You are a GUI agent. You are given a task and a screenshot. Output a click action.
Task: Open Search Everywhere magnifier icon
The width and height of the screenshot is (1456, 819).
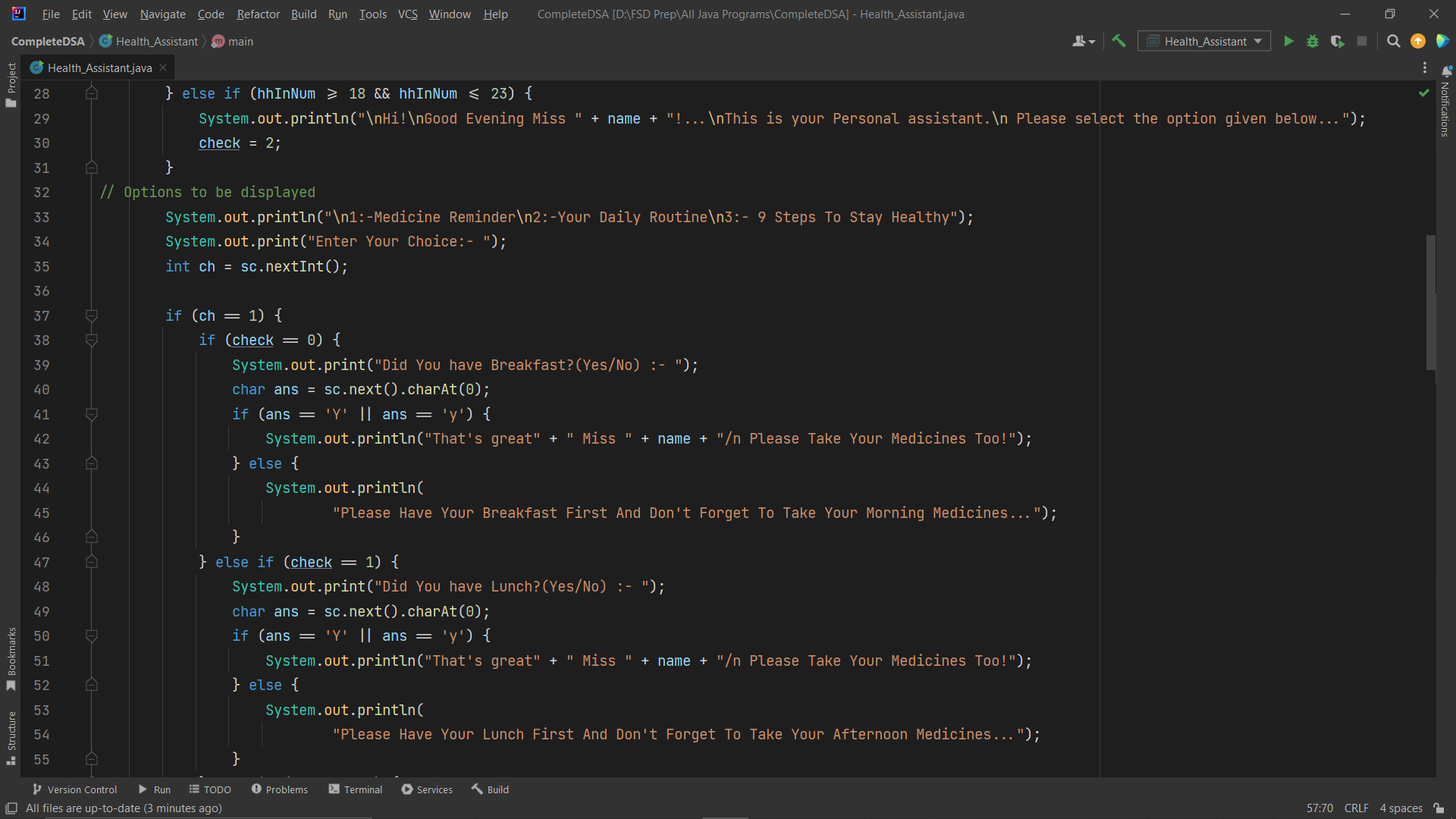(x=1394, y=42)
